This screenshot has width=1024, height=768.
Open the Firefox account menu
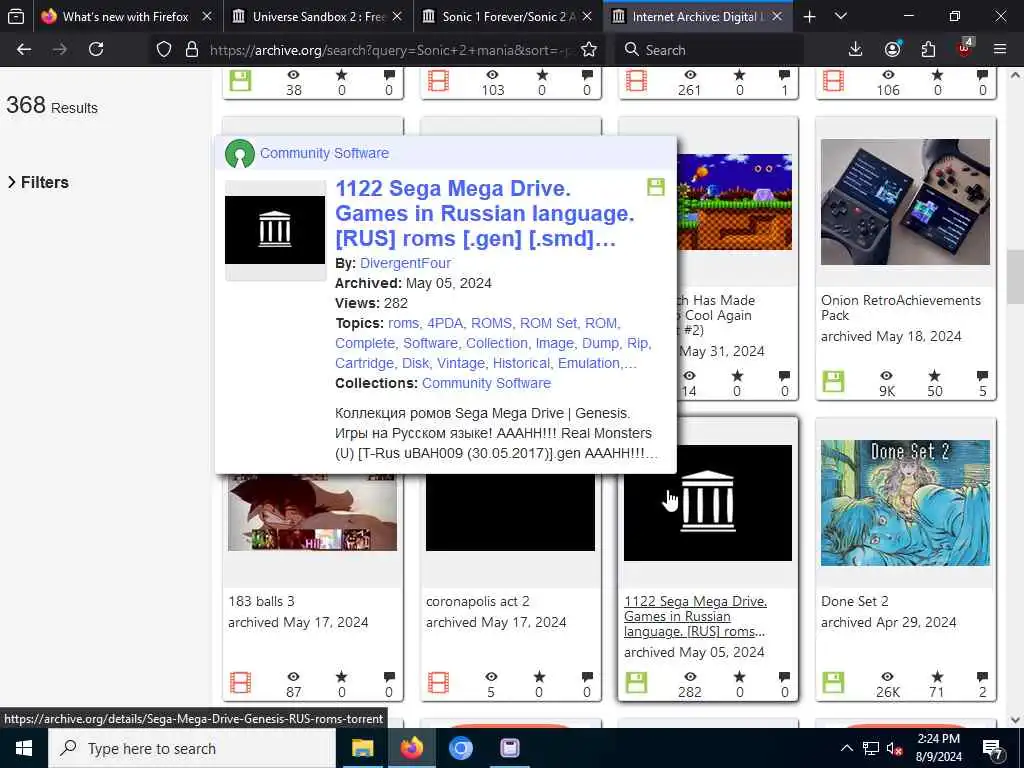coord(892,50)
